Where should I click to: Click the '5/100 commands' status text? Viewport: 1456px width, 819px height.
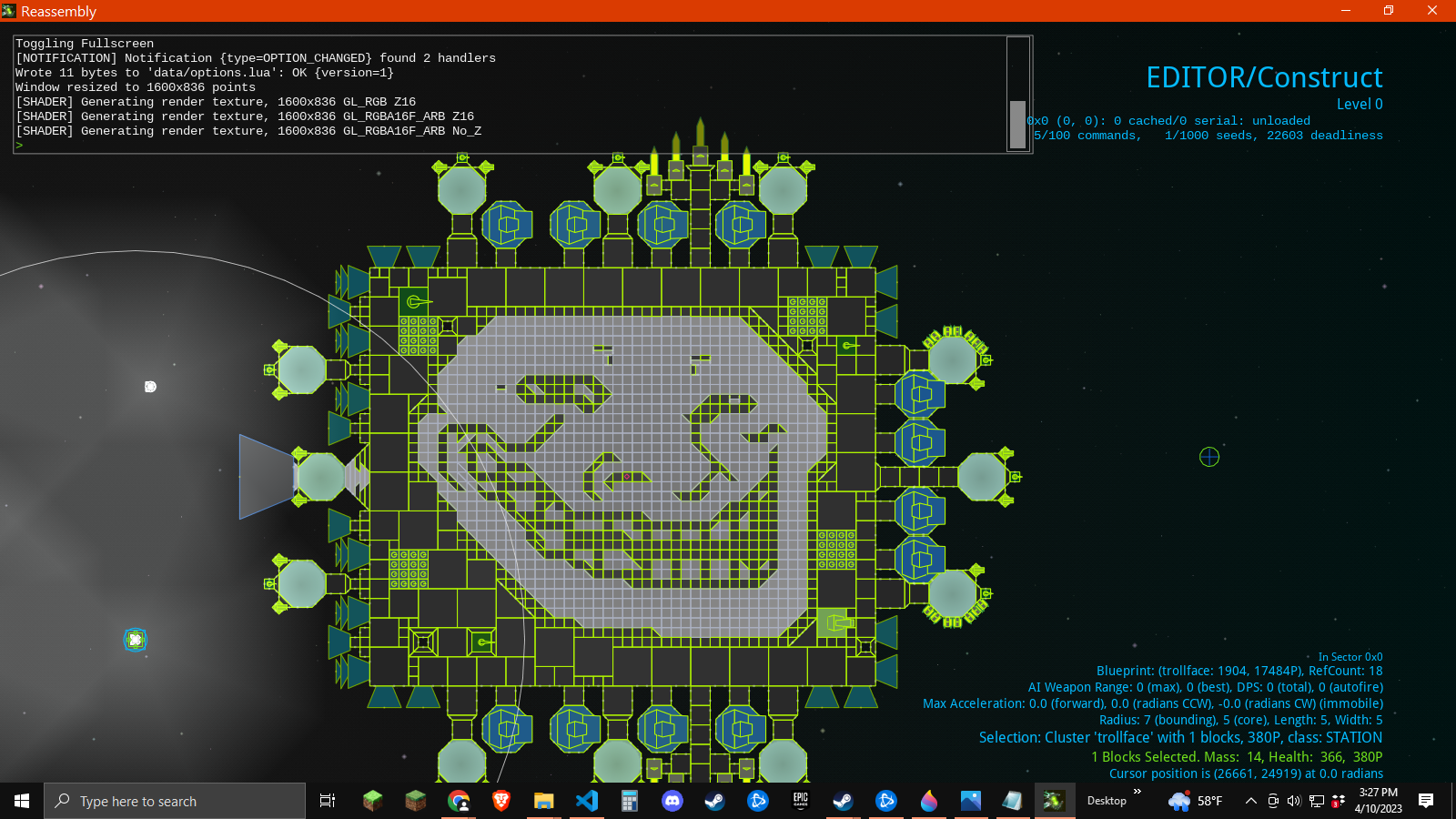pyautogui.click(x=1087, y=136)
